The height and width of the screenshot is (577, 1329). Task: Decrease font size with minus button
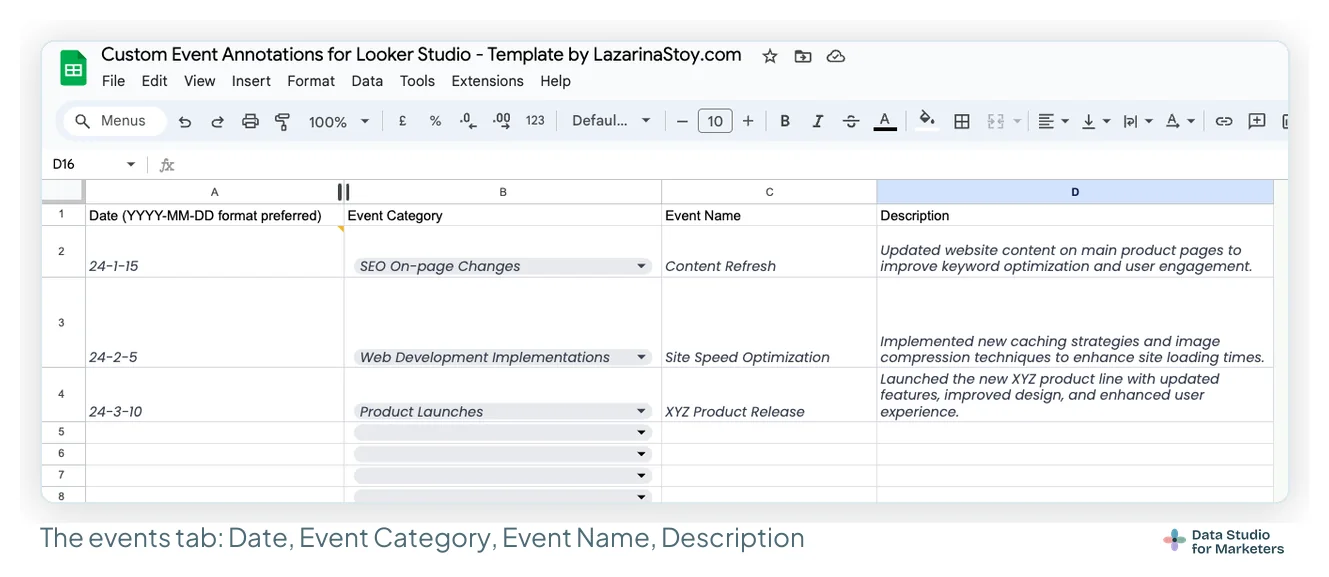click(682, 121)
